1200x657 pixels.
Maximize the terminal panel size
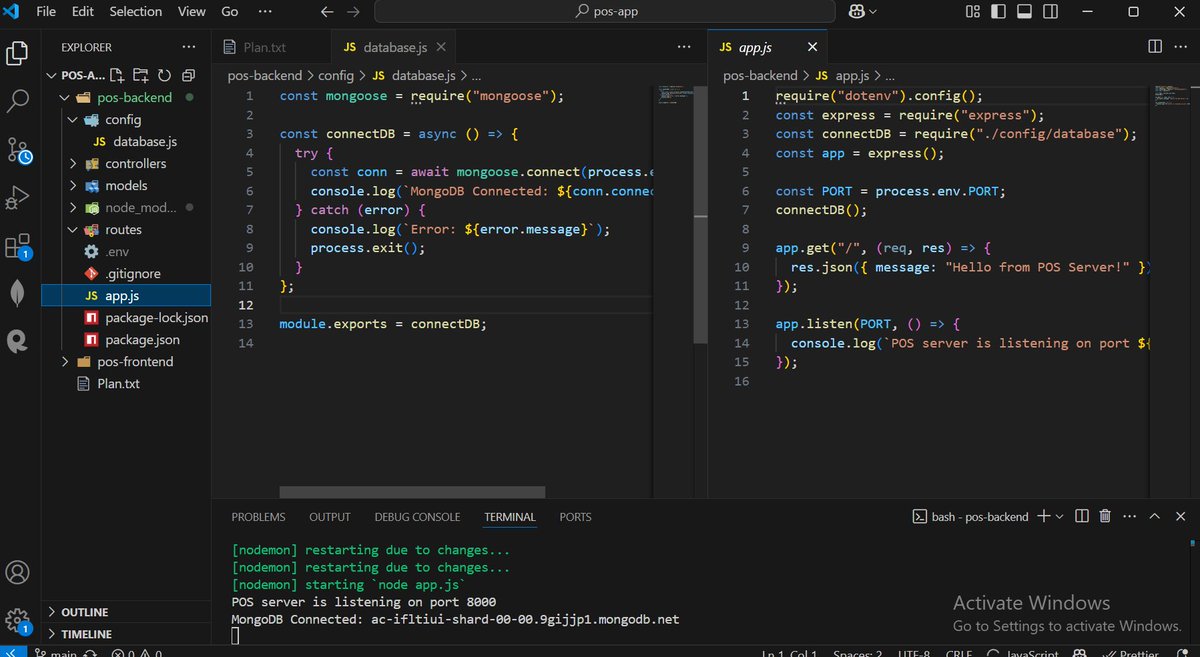(x=1154, y=516)
